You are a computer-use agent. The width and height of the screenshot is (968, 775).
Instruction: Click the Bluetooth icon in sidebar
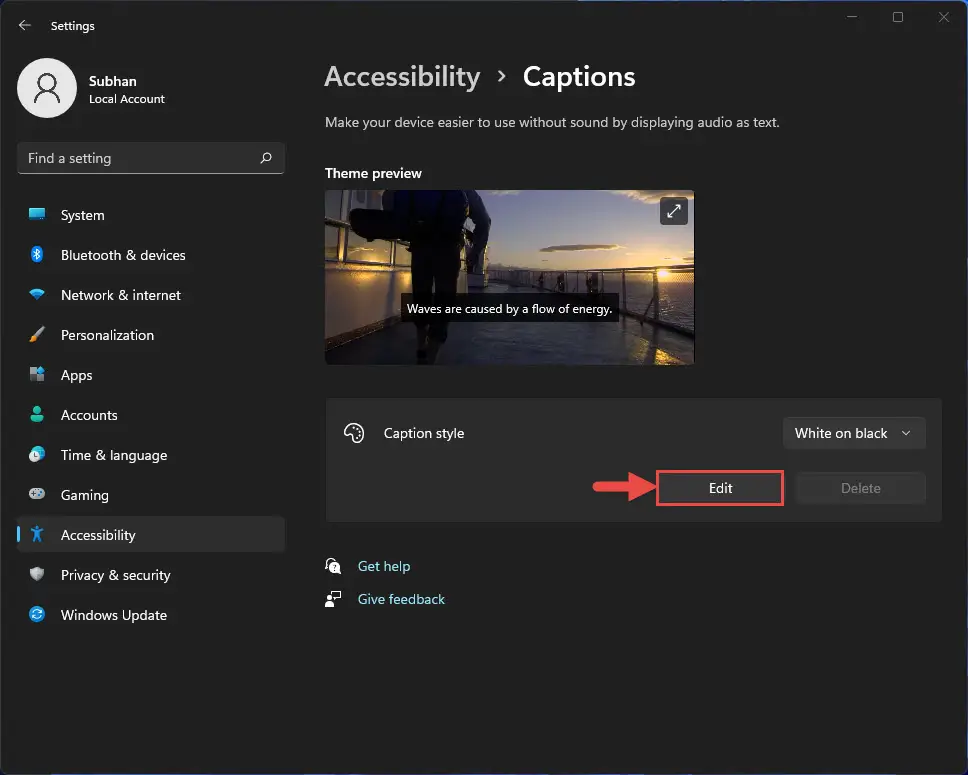pos(37,254)
